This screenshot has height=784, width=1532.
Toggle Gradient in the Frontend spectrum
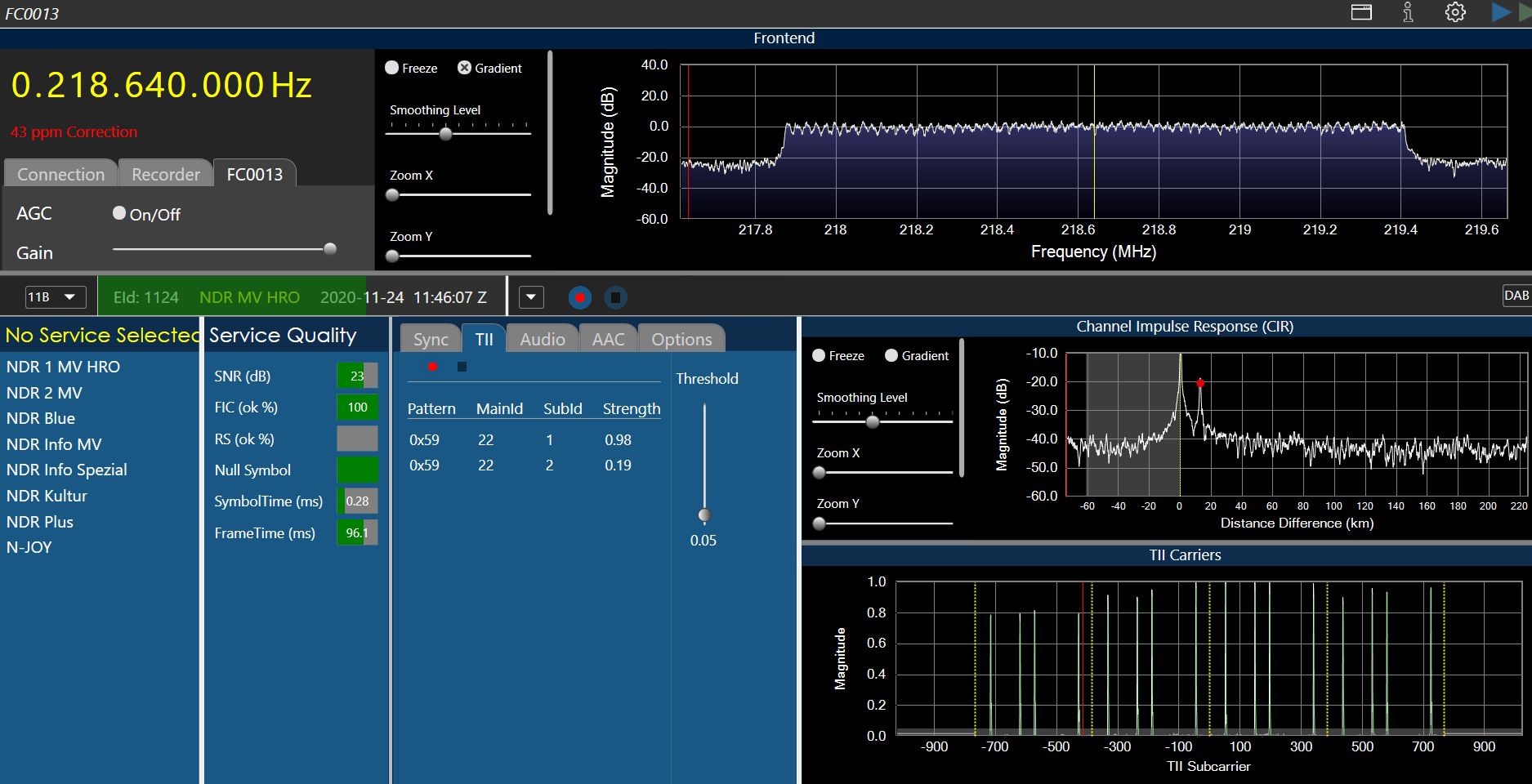(x=464, y=68)
